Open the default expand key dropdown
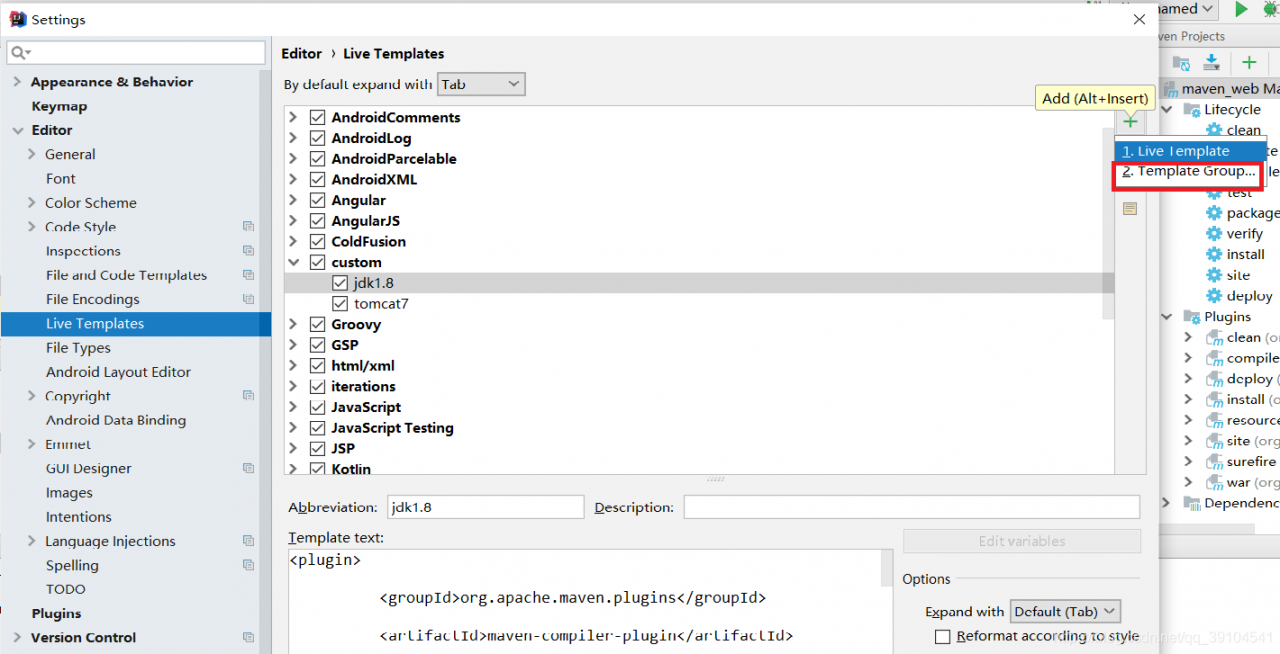 tap(482, 84)
